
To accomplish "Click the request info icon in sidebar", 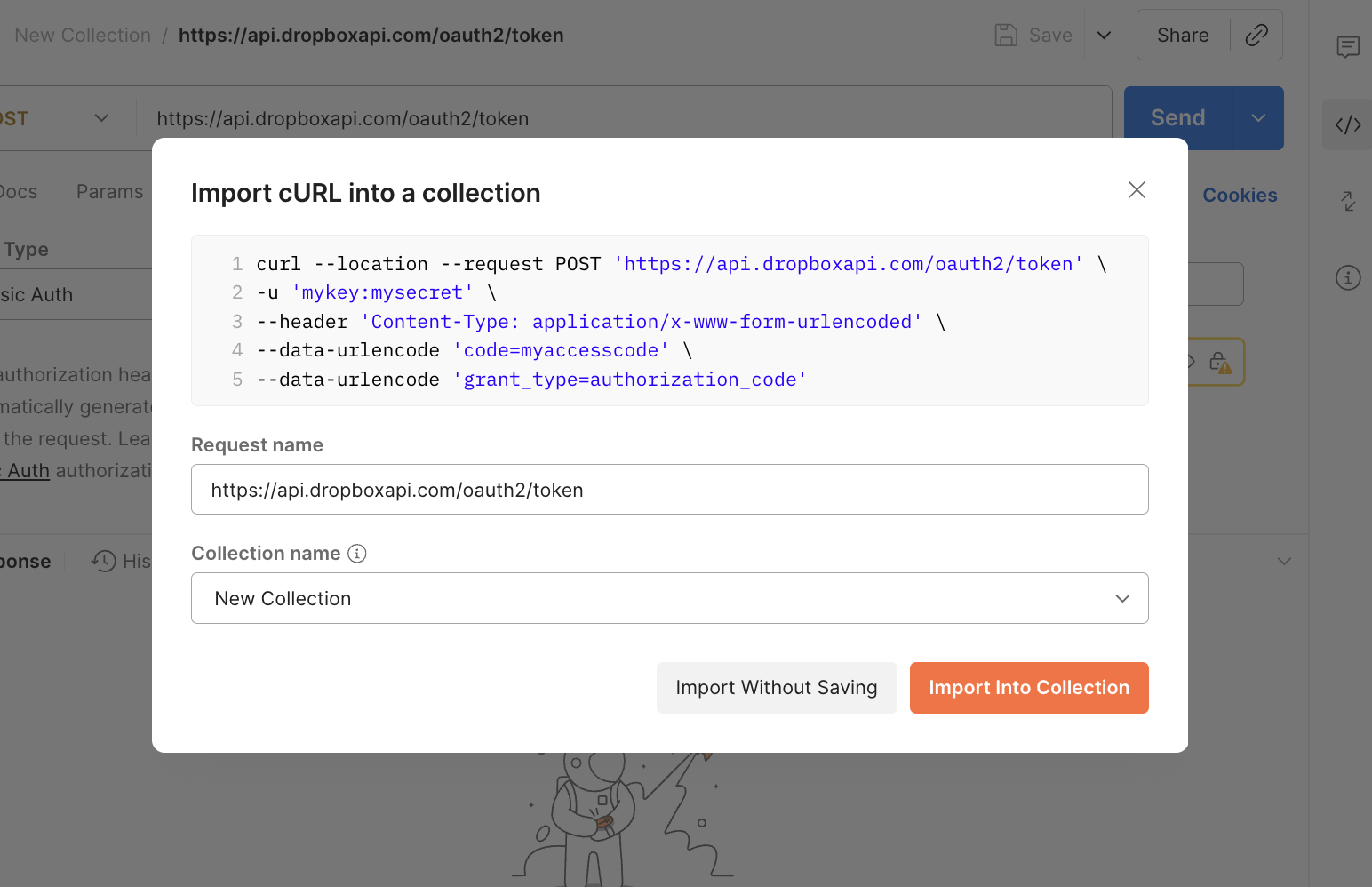I will point(1347,278).
